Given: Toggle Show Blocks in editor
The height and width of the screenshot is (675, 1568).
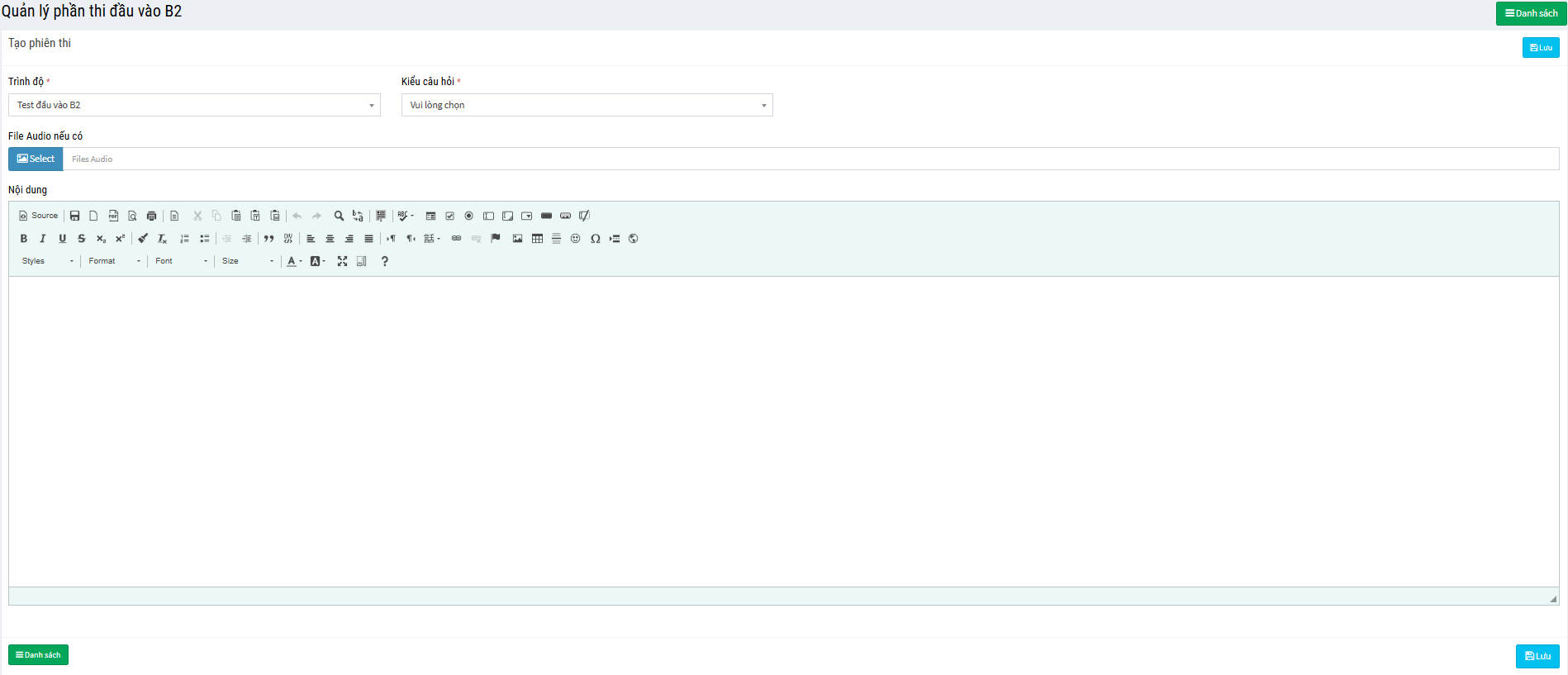Looking at the screenshot, I should point(362,261).
